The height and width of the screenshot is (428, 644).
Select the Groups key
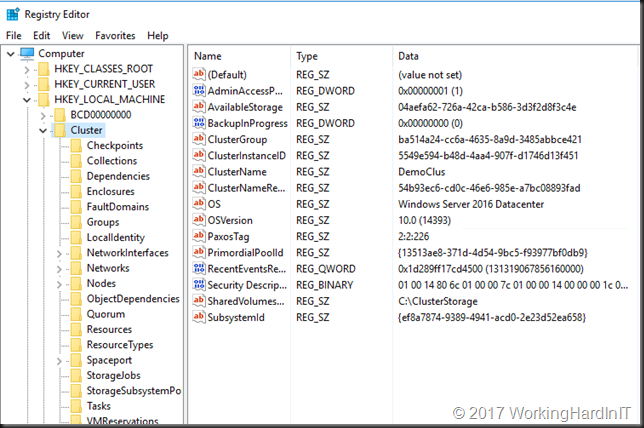(103, 222)
